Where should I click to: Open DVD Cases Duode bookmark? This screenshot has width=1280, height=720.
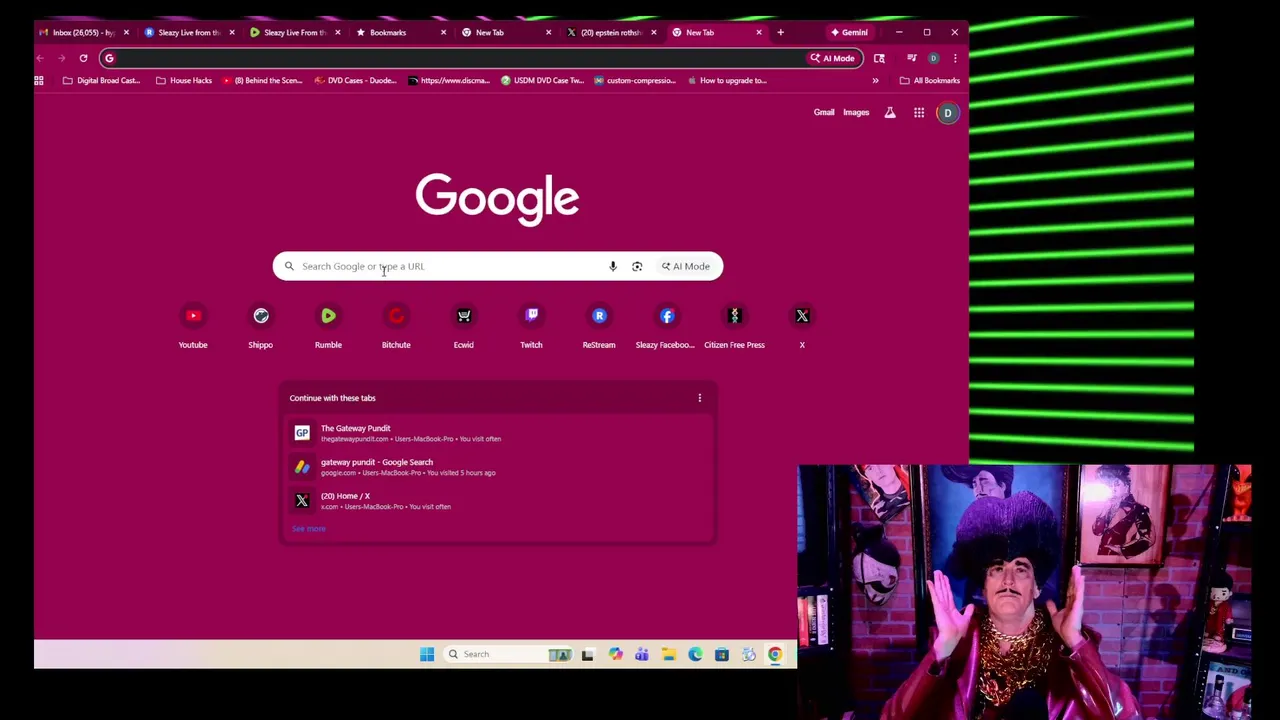point(356,80)
